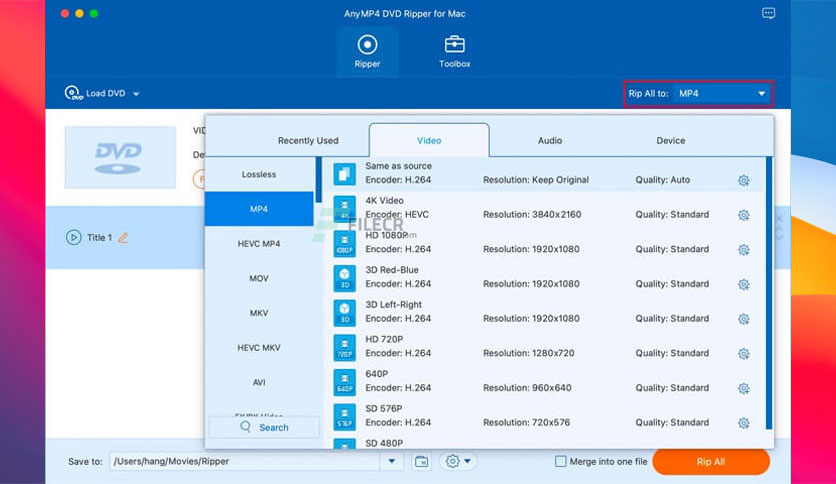Click 'Resolution: 960x640' text
The width and height of the screenshot is (836, 484).
pos(527,388)
